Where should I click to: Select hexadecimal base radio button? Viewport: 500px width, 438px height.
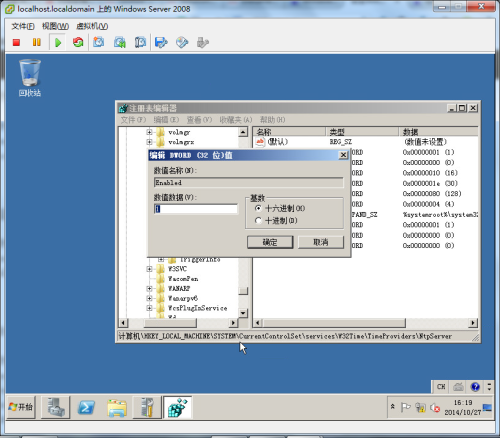[x=258, y=208]
